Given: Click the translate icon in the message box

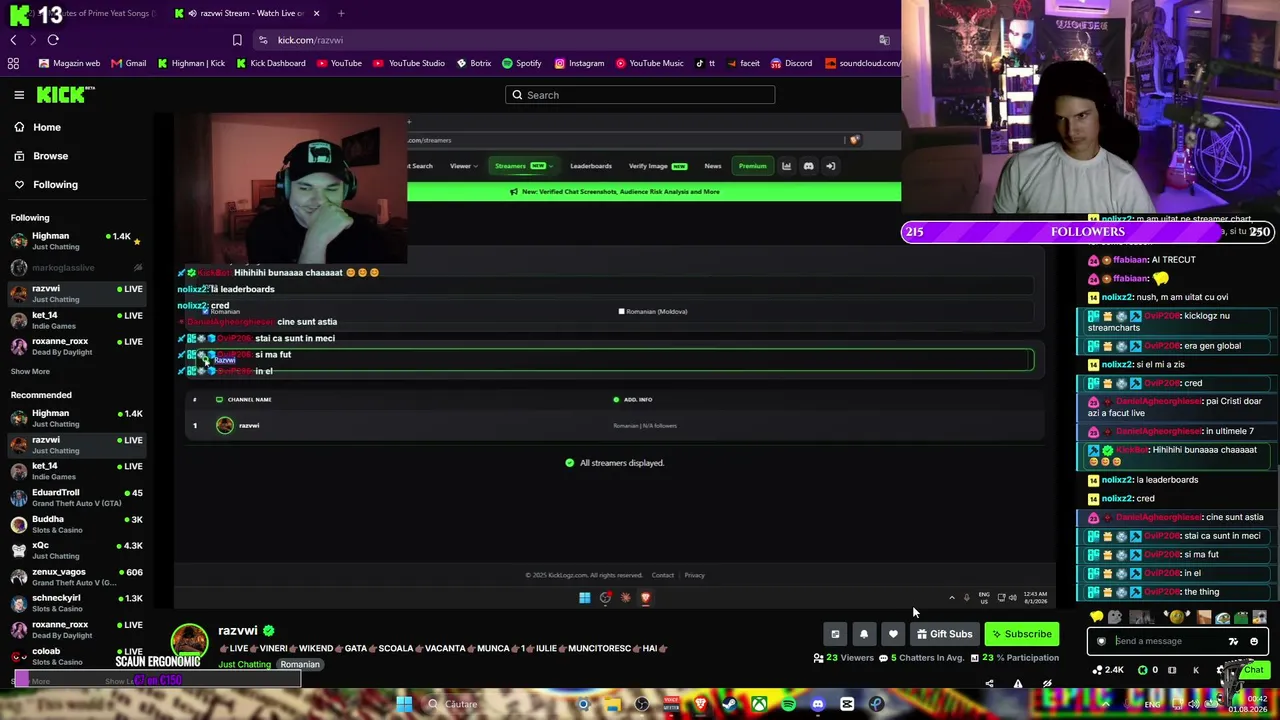Looking at the screenshot, I should click(1233, 642).
